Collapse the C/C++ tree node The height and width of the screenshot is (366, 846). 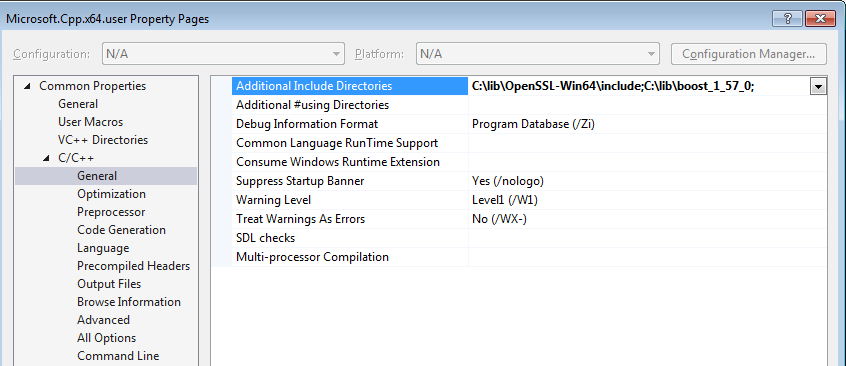tap(46, 158)
